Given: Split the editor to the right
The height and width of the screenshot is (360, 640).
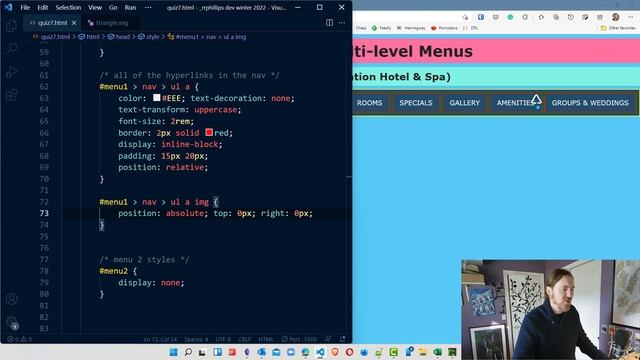Looking at the screenshot, I should (329, 23).
